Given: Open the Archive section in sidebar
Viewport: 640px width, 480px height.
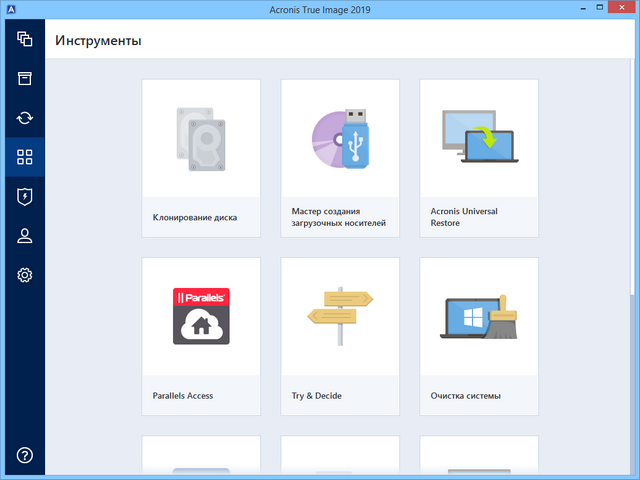Looking at the screenshot, I should click(25, 79).
